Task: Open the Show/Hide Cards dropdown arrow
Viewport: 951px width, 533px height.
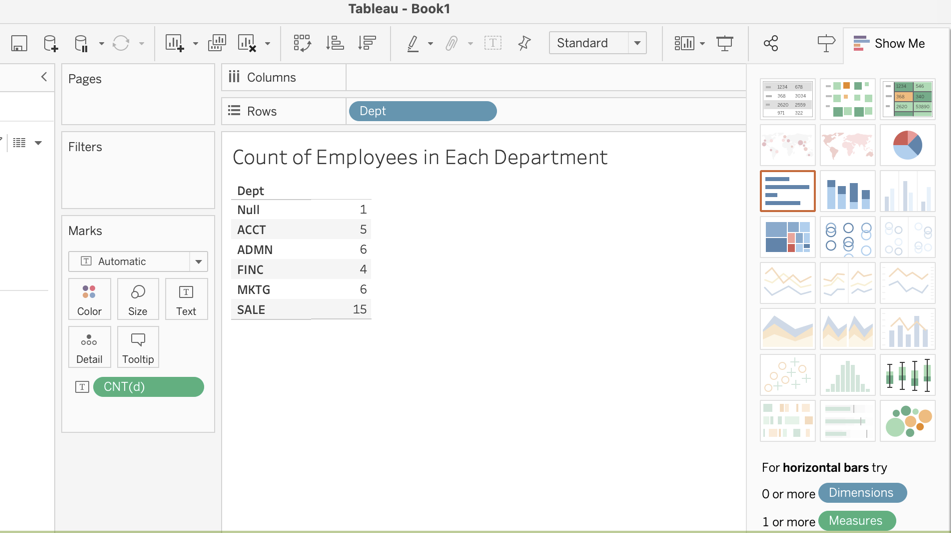Action: 702,44
